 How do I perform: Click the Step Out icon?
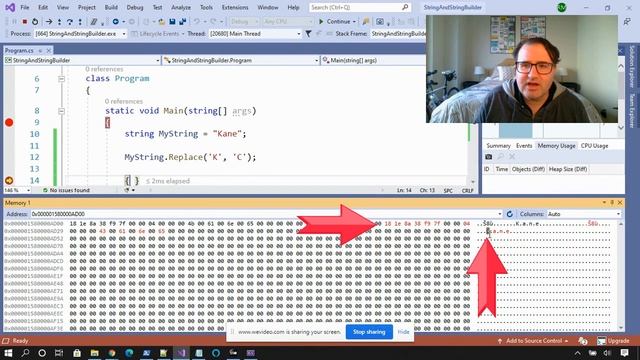80,22
